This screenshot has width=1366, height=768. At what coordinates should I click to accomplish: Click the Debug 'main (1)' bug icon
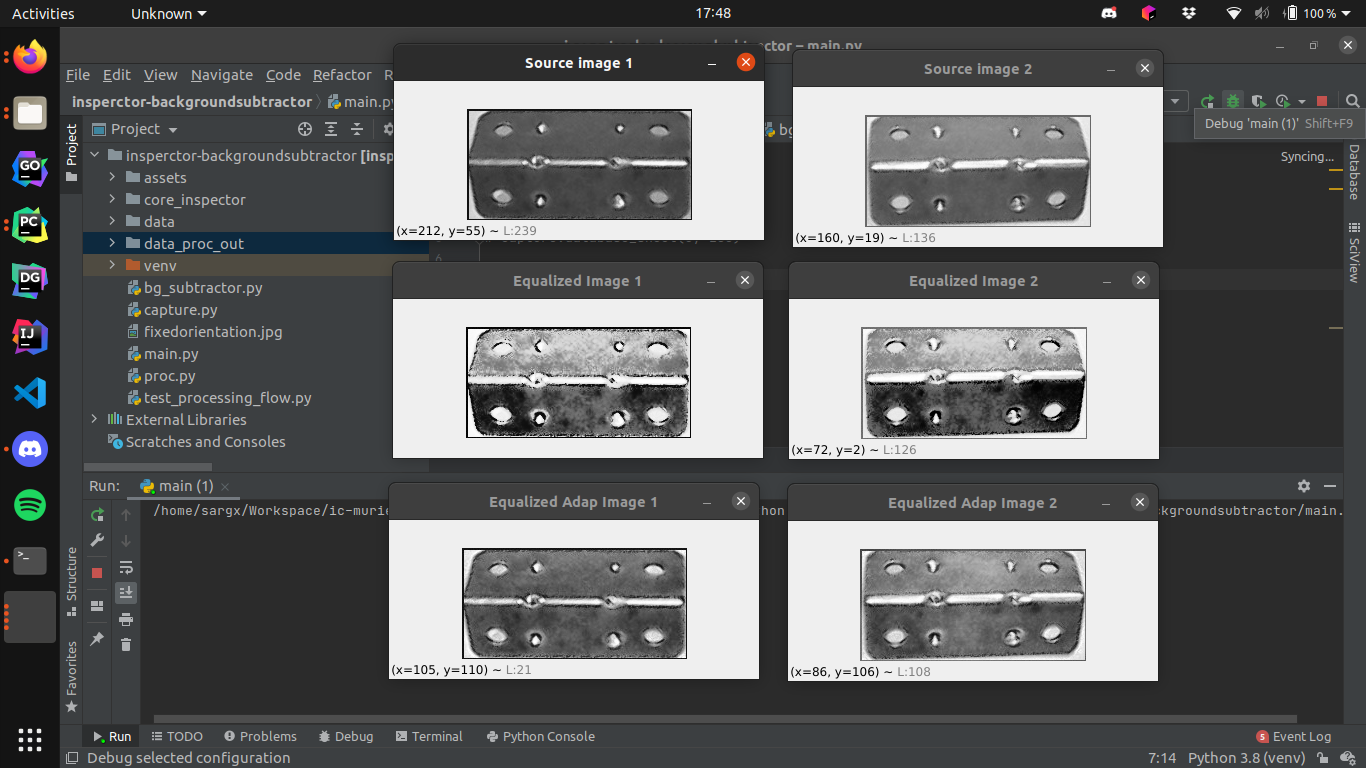point(1233,101)
